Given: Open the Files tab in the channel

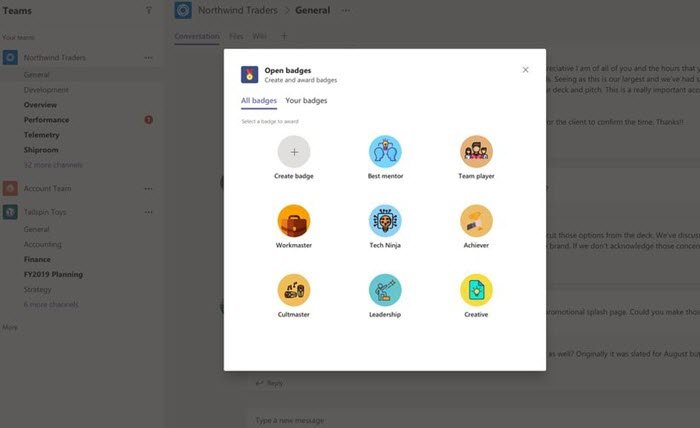Looking at the screenshot, I should (236, 36).
